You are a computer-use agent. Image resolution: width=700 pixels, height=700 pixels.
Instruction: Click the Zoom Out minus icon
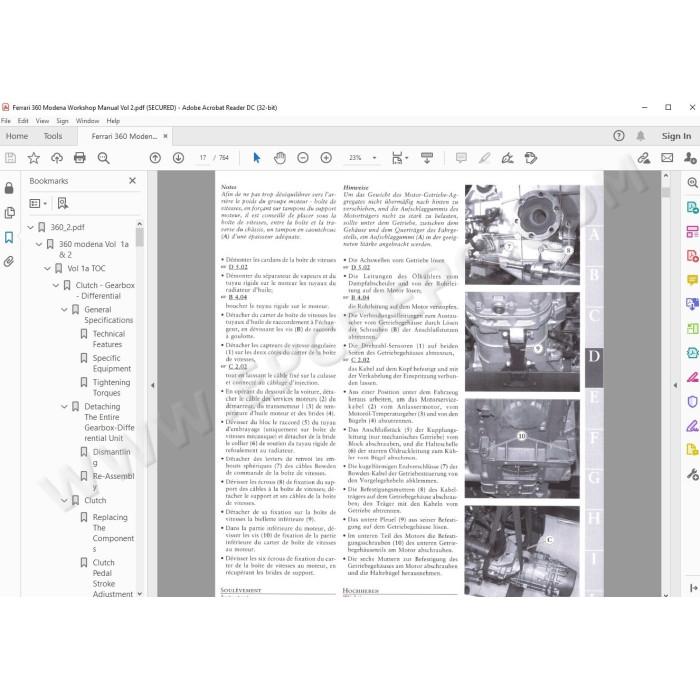tap(303, 158)
